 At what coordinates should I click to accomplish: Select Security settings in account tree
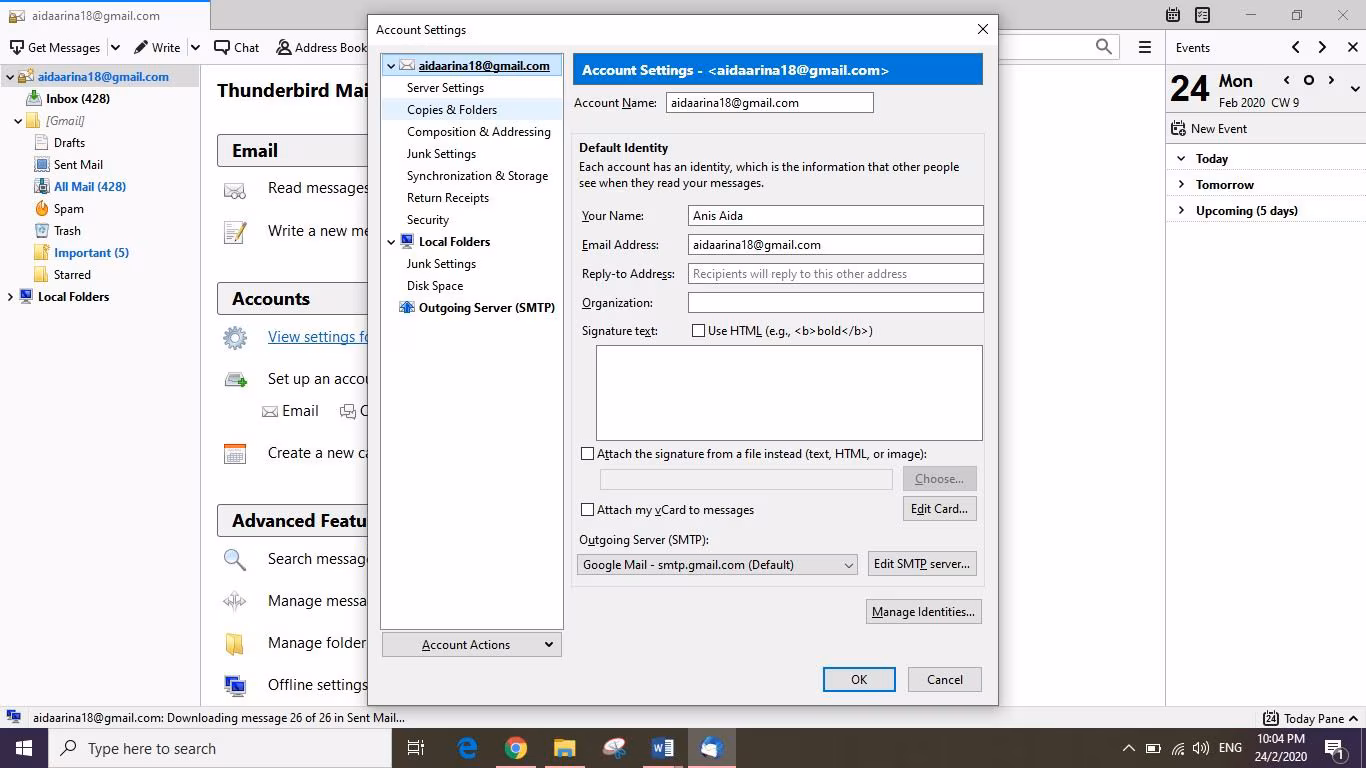[x=428, y=220]
